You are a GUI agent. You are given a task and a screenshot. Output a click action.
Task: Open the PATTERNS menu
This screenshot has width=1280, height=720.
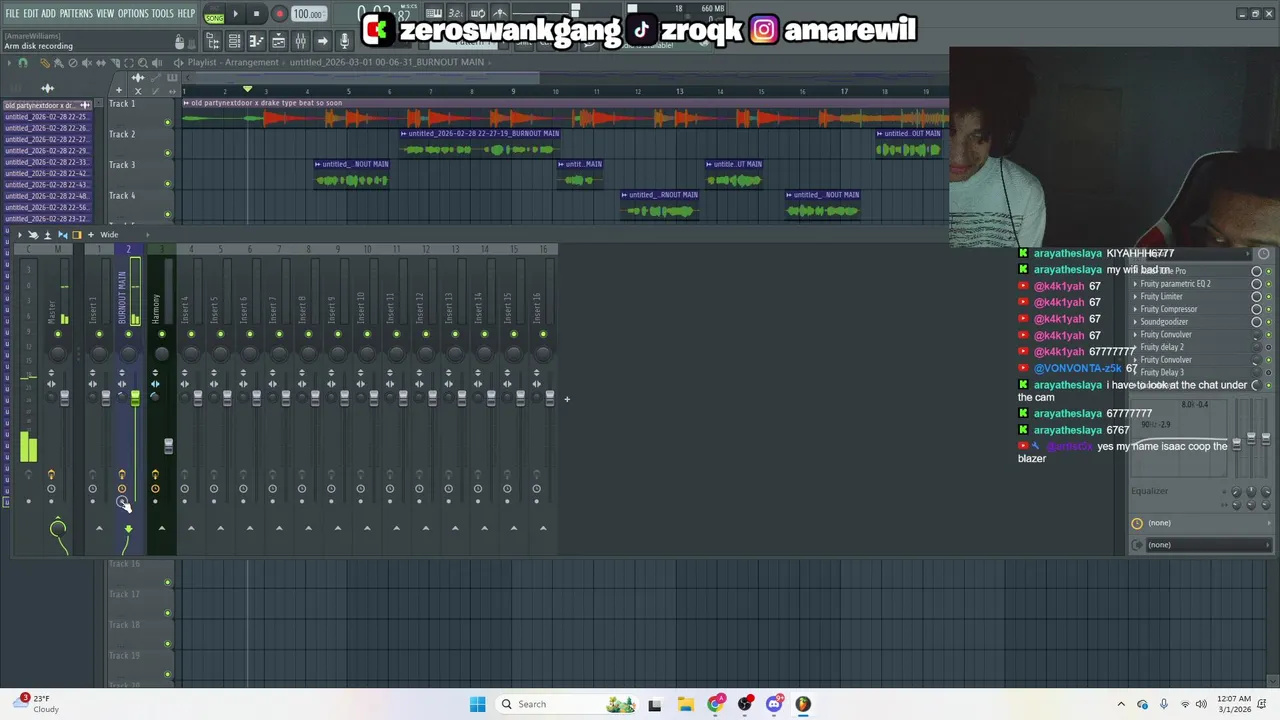[76, 14]
